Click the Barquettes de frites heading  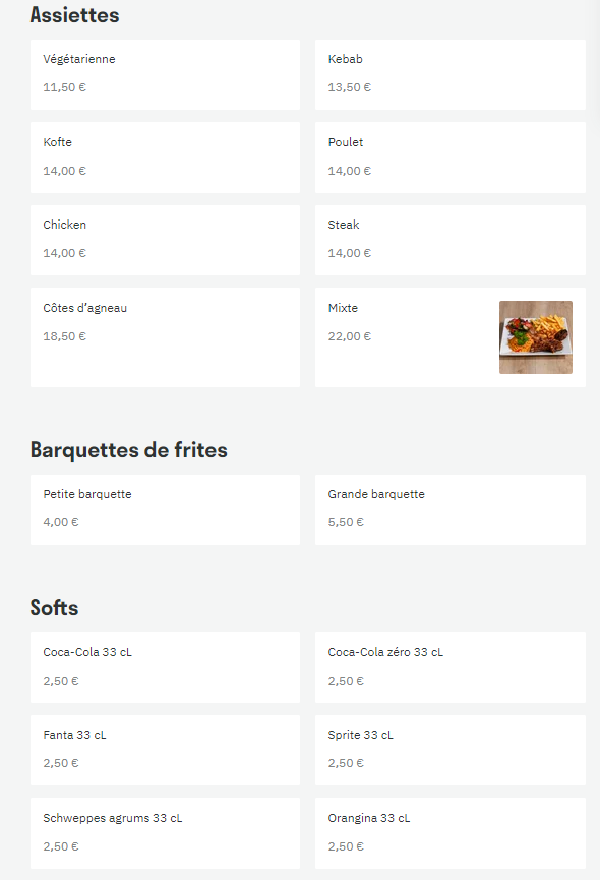click(129, 450)
